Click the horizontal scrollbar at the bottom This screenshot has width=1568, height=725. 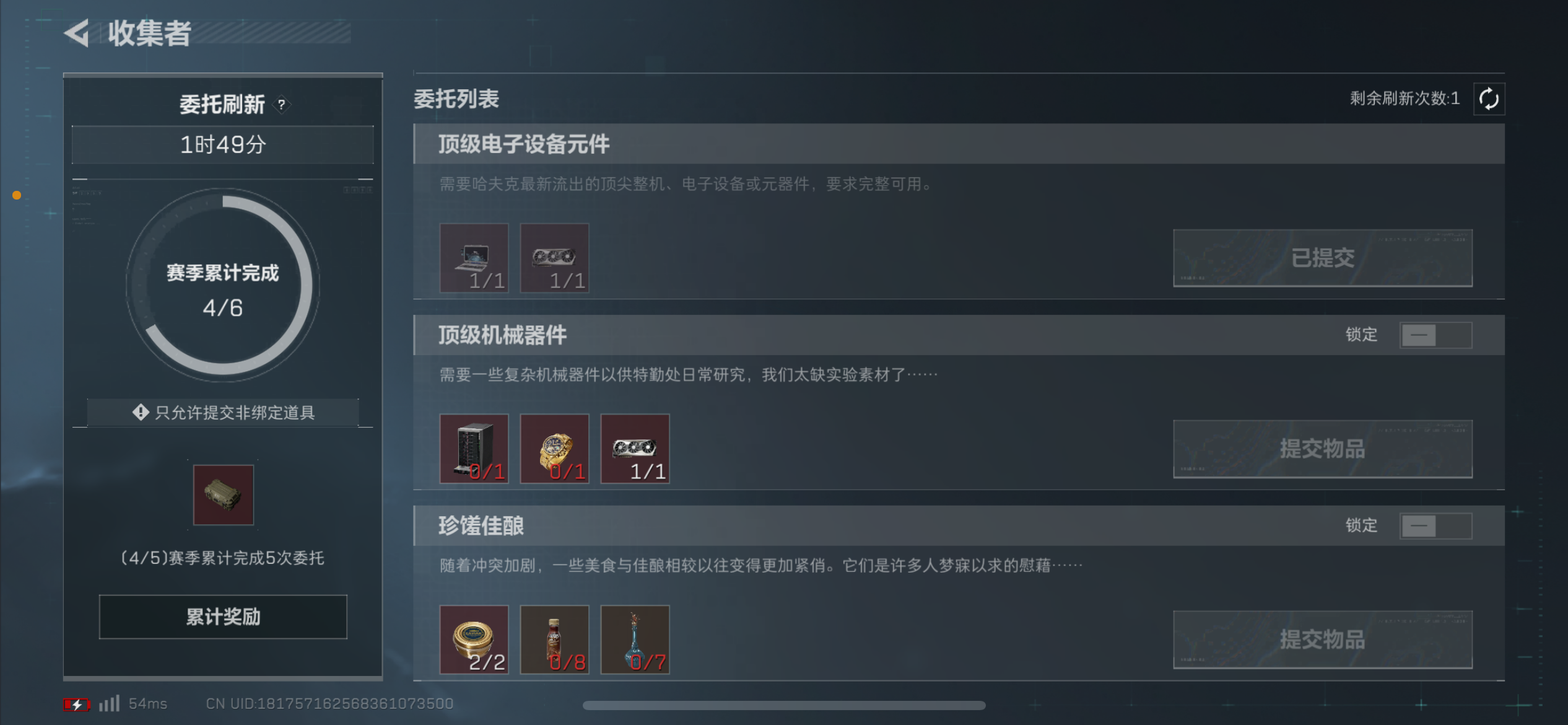pyautogui.click(x=784, y=705)
